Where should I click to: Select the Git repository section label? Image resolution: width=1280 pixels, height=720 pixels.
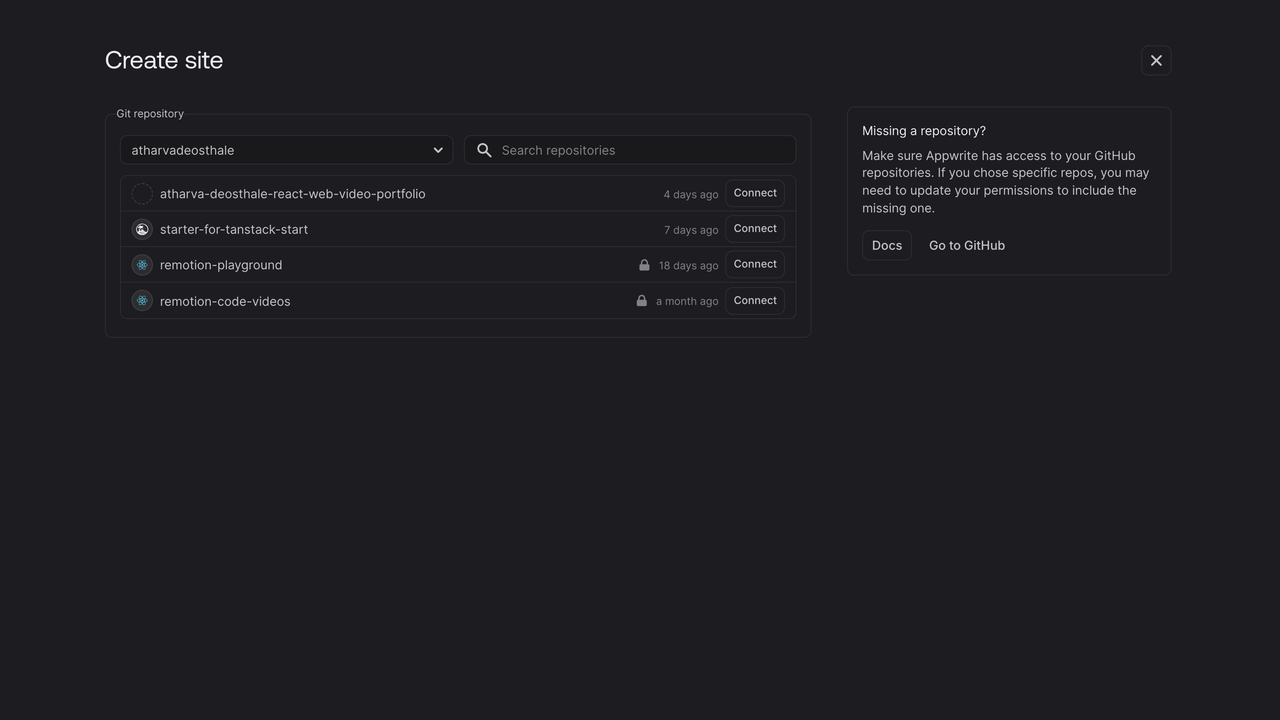coord(149,113)
